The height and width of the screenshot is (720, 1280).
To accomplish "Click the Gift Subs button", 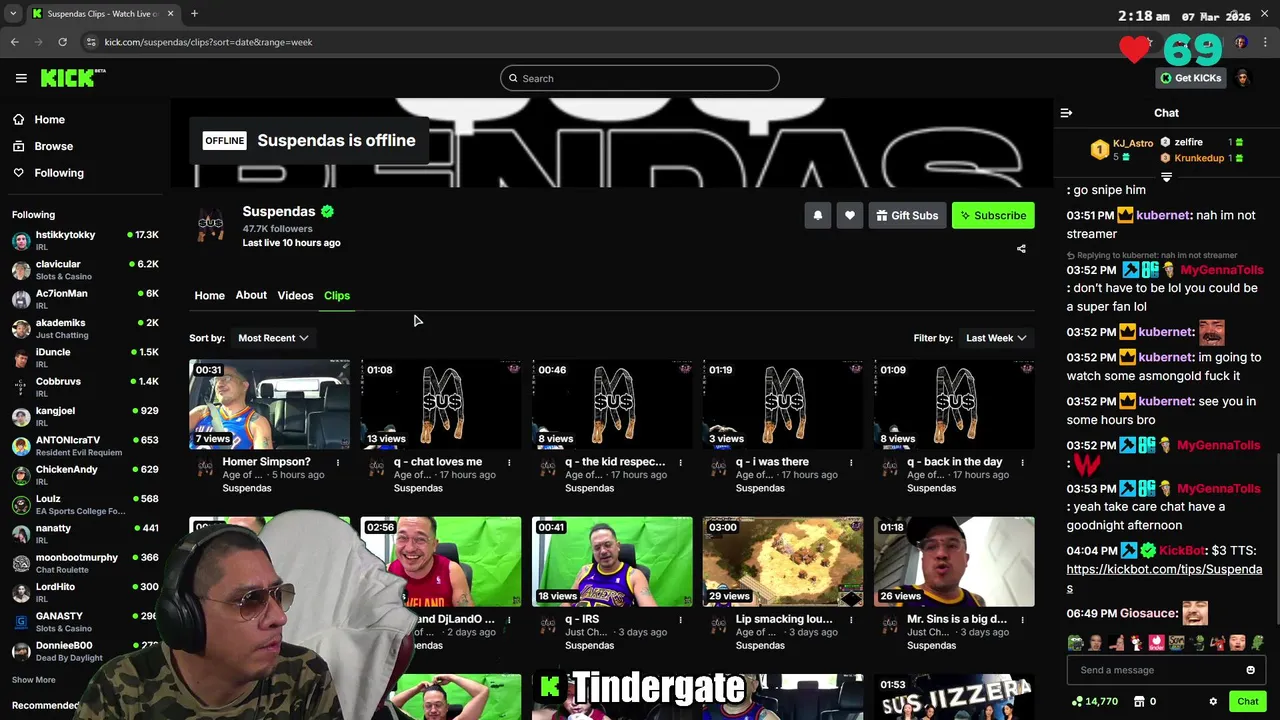I will tap(908, 216).
